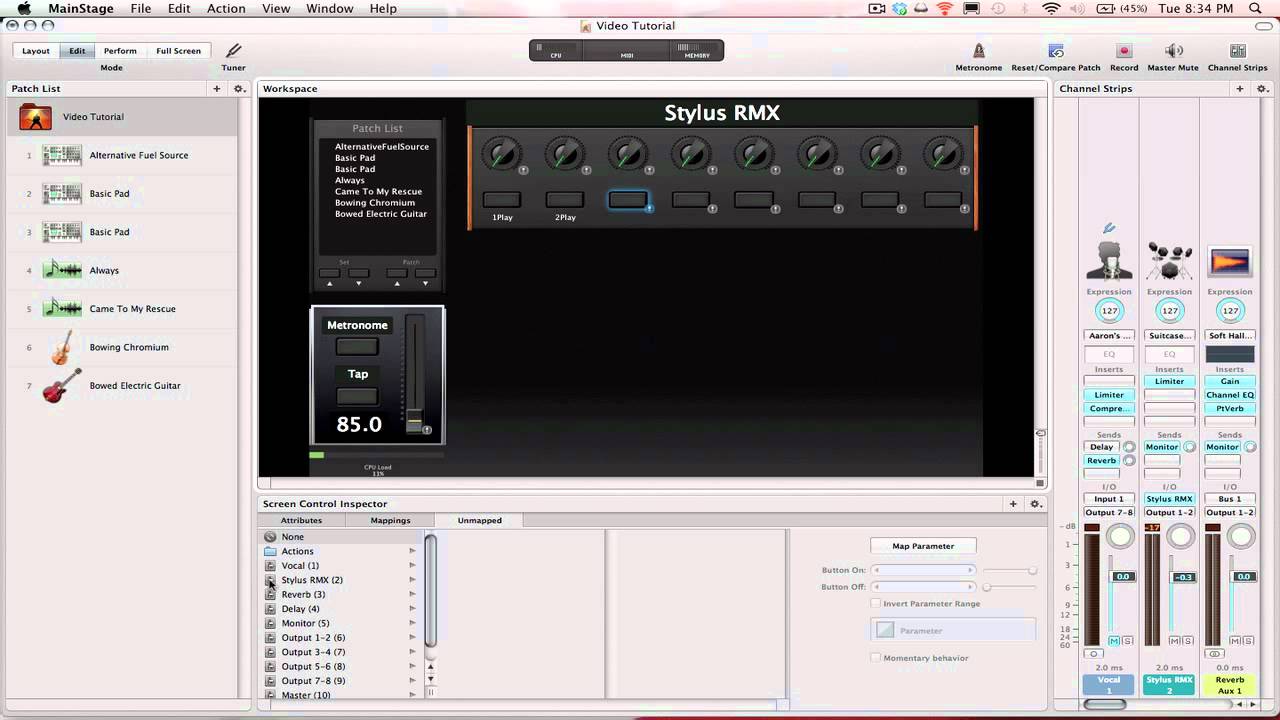Open the Window menu
This screenshot has height=720, width=1280.
[329, 8]
